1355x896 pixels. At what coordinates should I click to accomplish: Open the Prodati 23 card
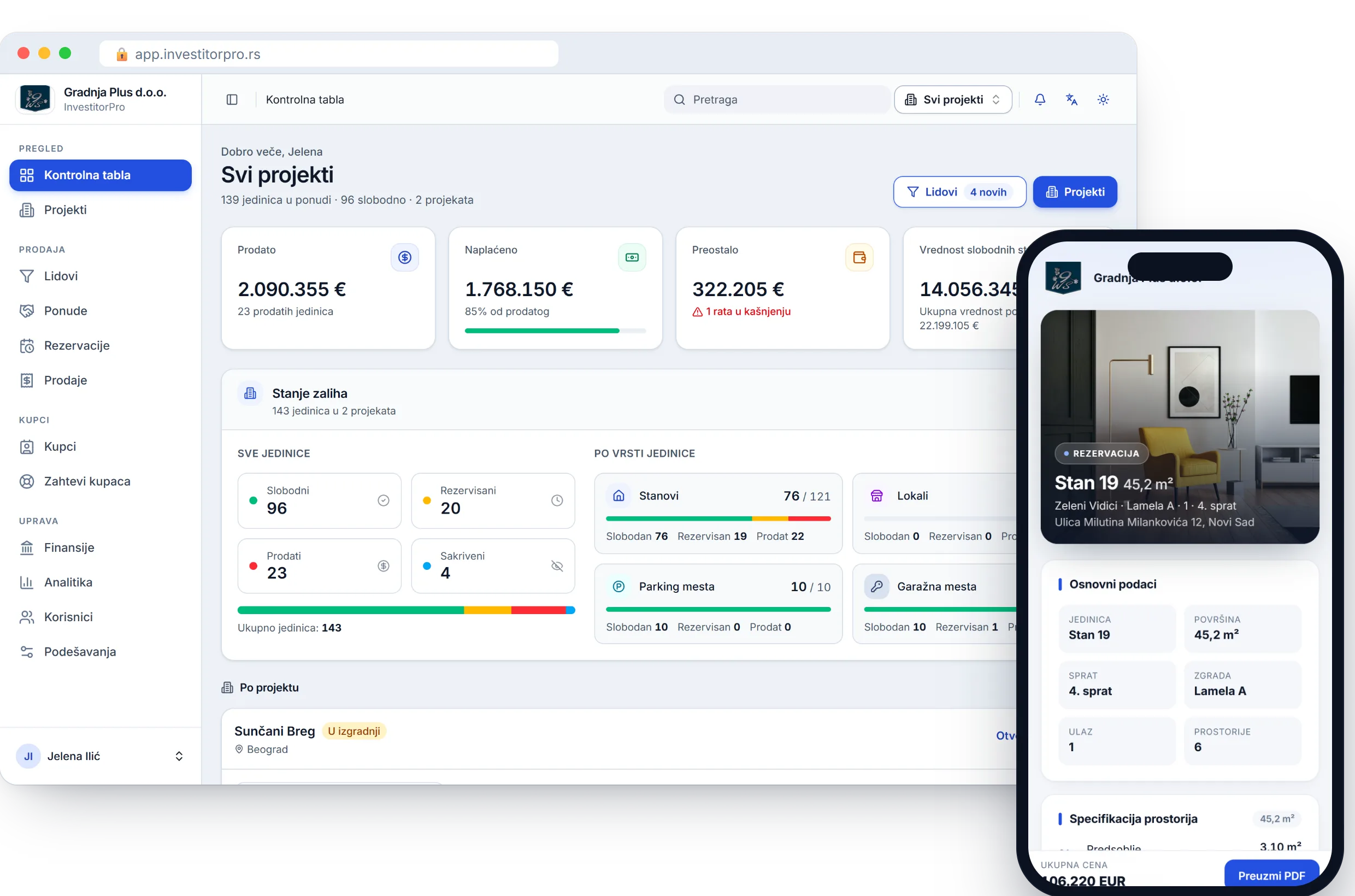320,565
